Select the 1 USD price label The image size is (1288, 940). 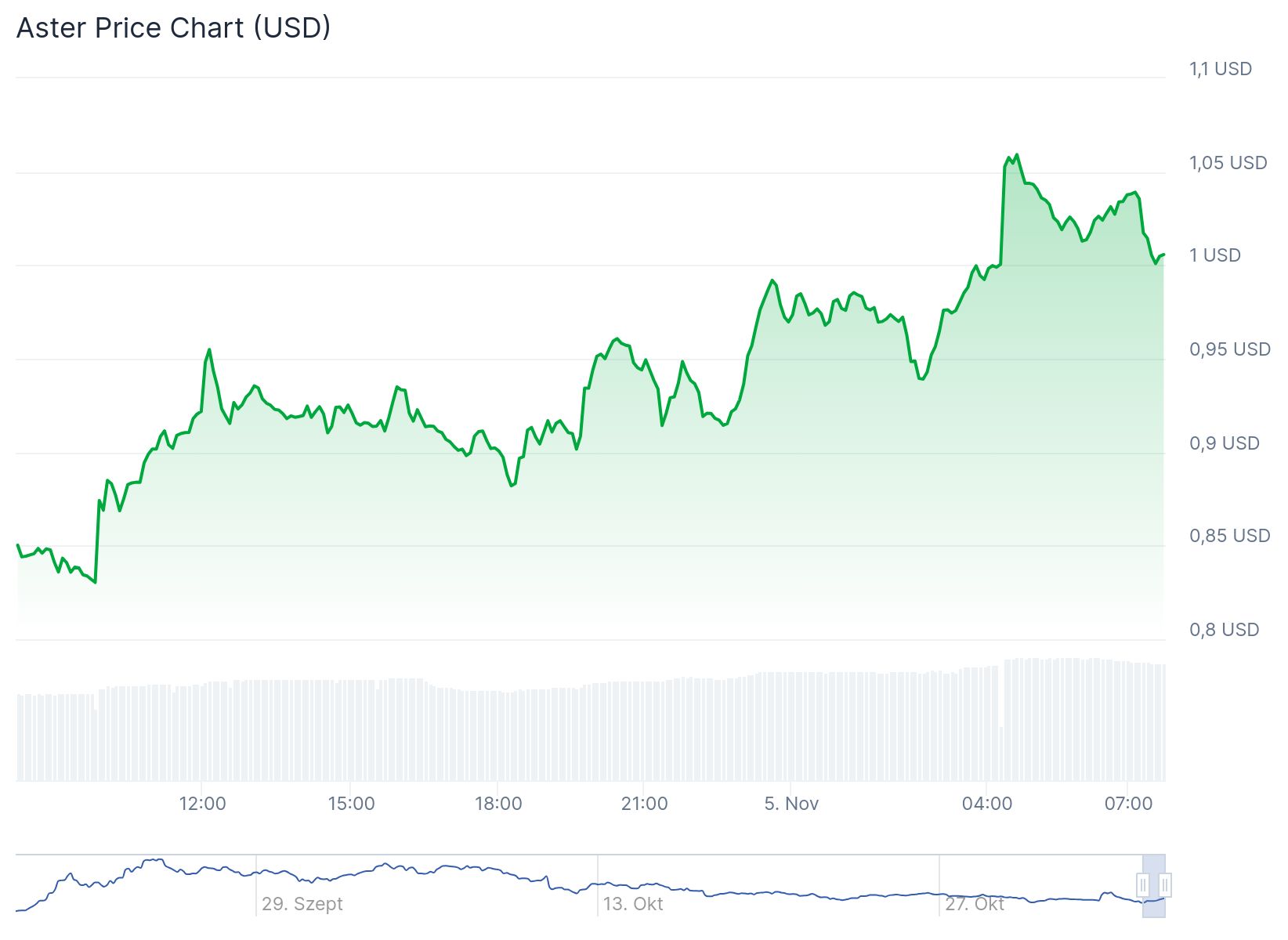pyautogui.click(x=1214, y=255)
